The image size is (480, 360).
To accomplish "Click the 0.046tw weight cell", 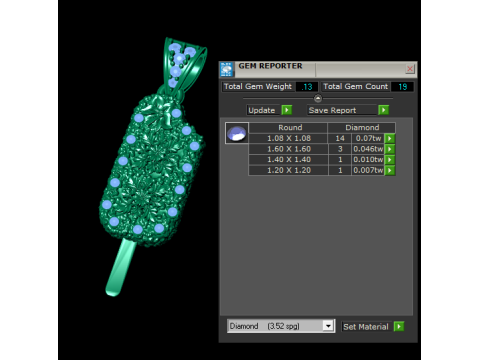I will tap(368, 149).
